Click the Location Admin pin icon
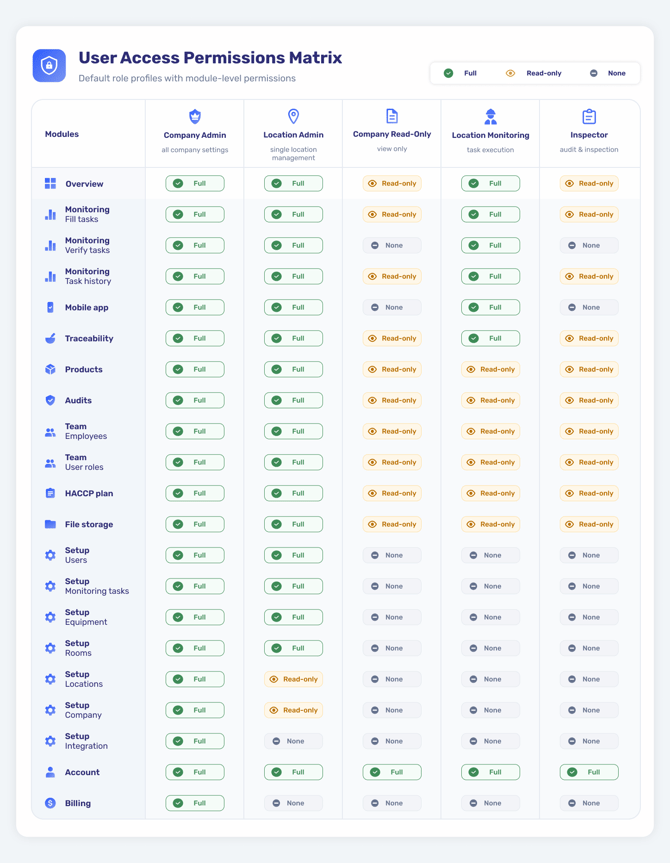This screenshot has width=670, height=863. pos(293,116)
